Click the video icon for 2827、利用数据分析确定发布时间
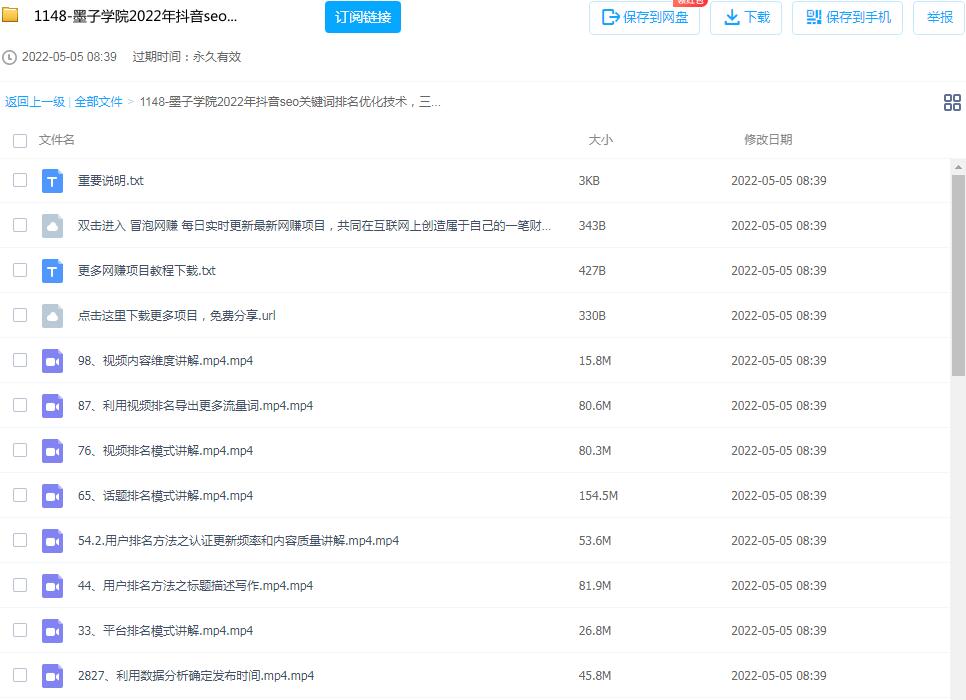 tap(52, 675)
